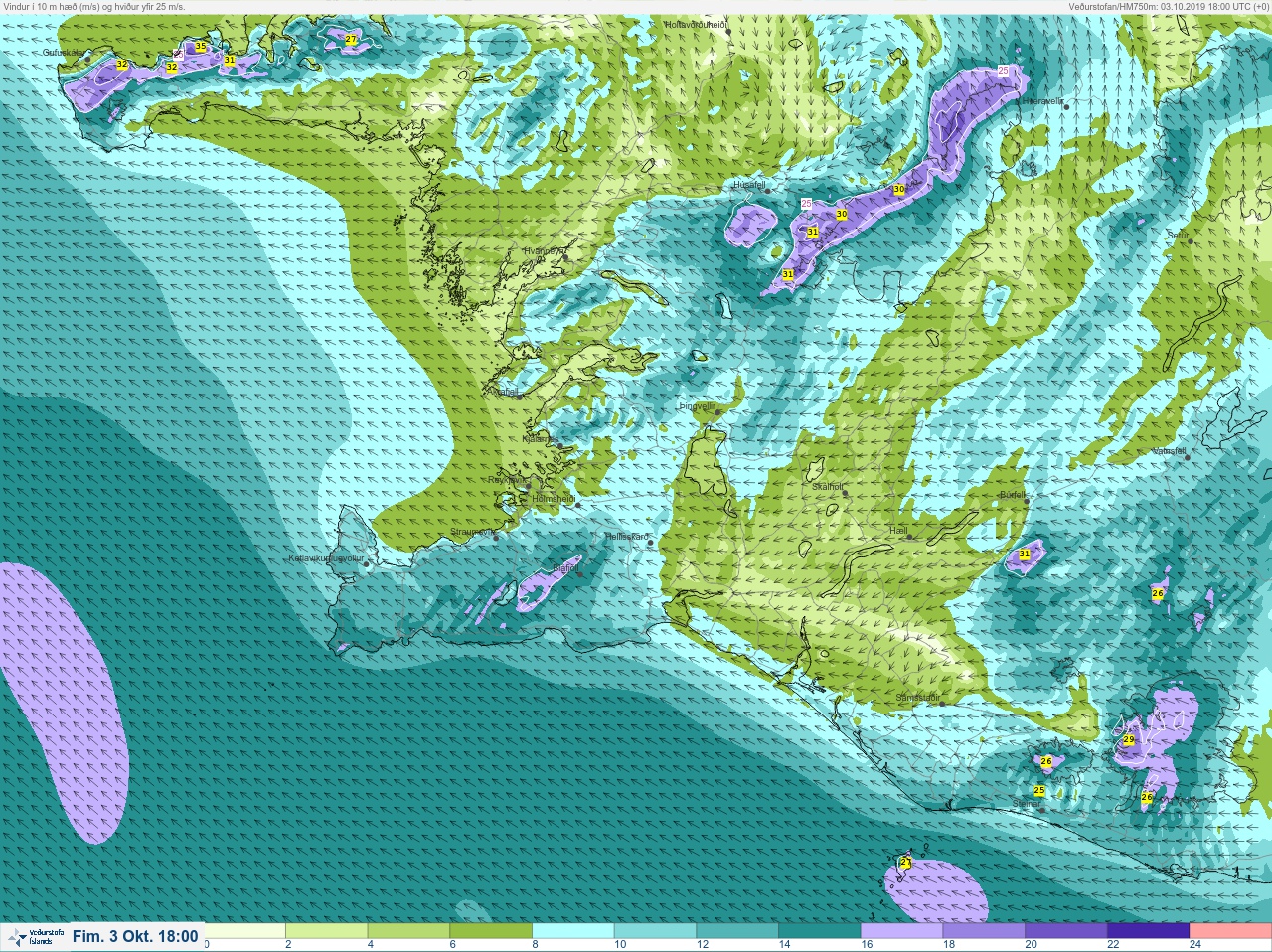Image resolution: width=1272 pixels, height=952 pixels.
Task: Click the Veðurstofa Íslands logo
Action: tap(35, 936)
